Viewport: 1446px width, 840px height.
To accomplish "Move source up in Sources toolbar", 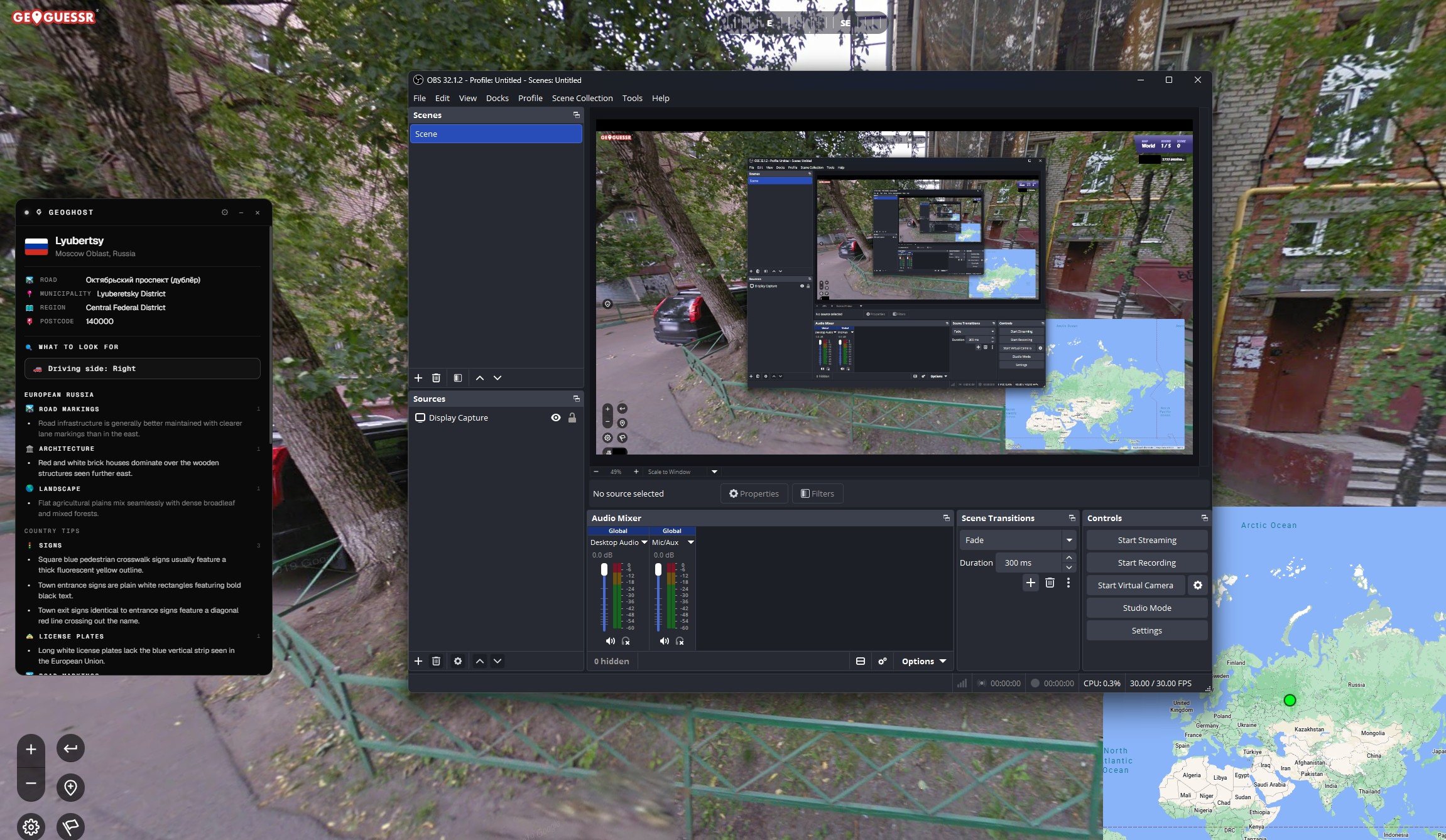I will [480, 661].
